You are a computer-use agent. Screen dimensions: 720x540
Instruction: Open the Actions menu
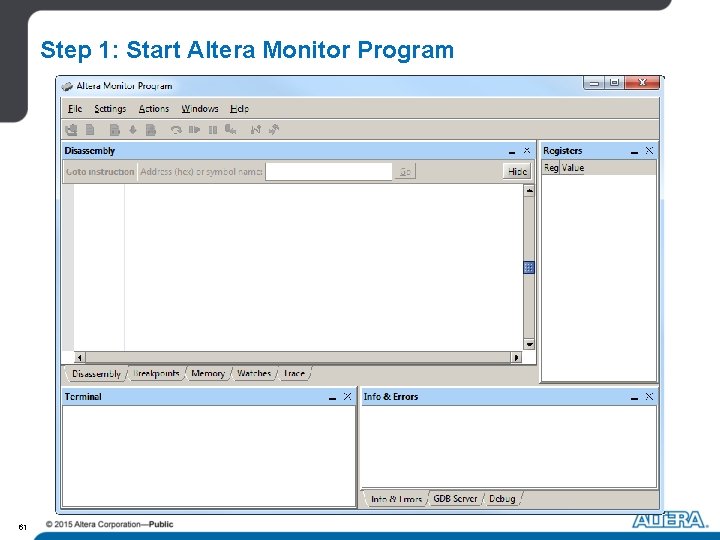[154, 109]
